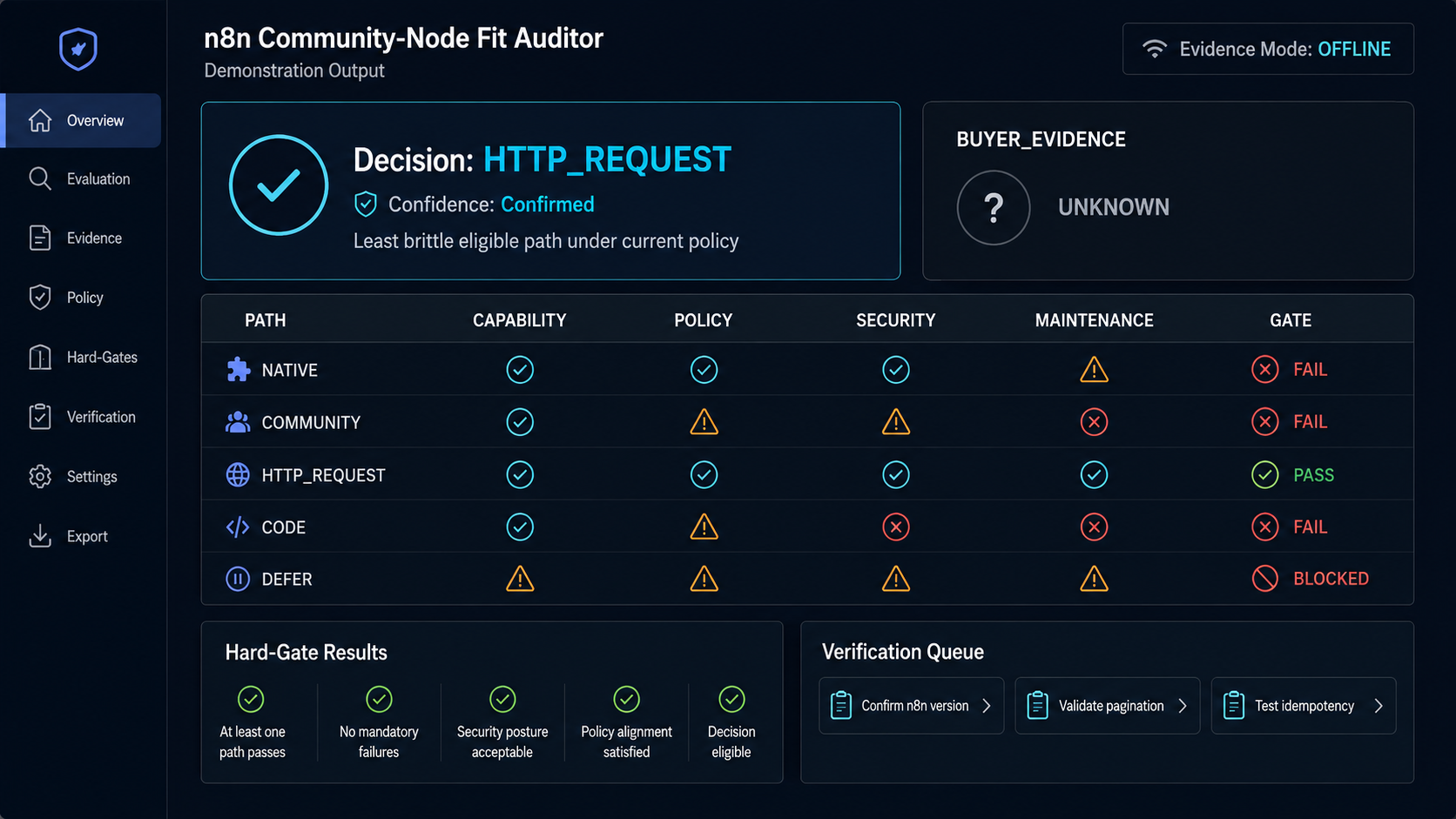The image size is (1456, 819).
Task: Click the 'Security posture acceptable' check
Action: click(x=502, y=699)
